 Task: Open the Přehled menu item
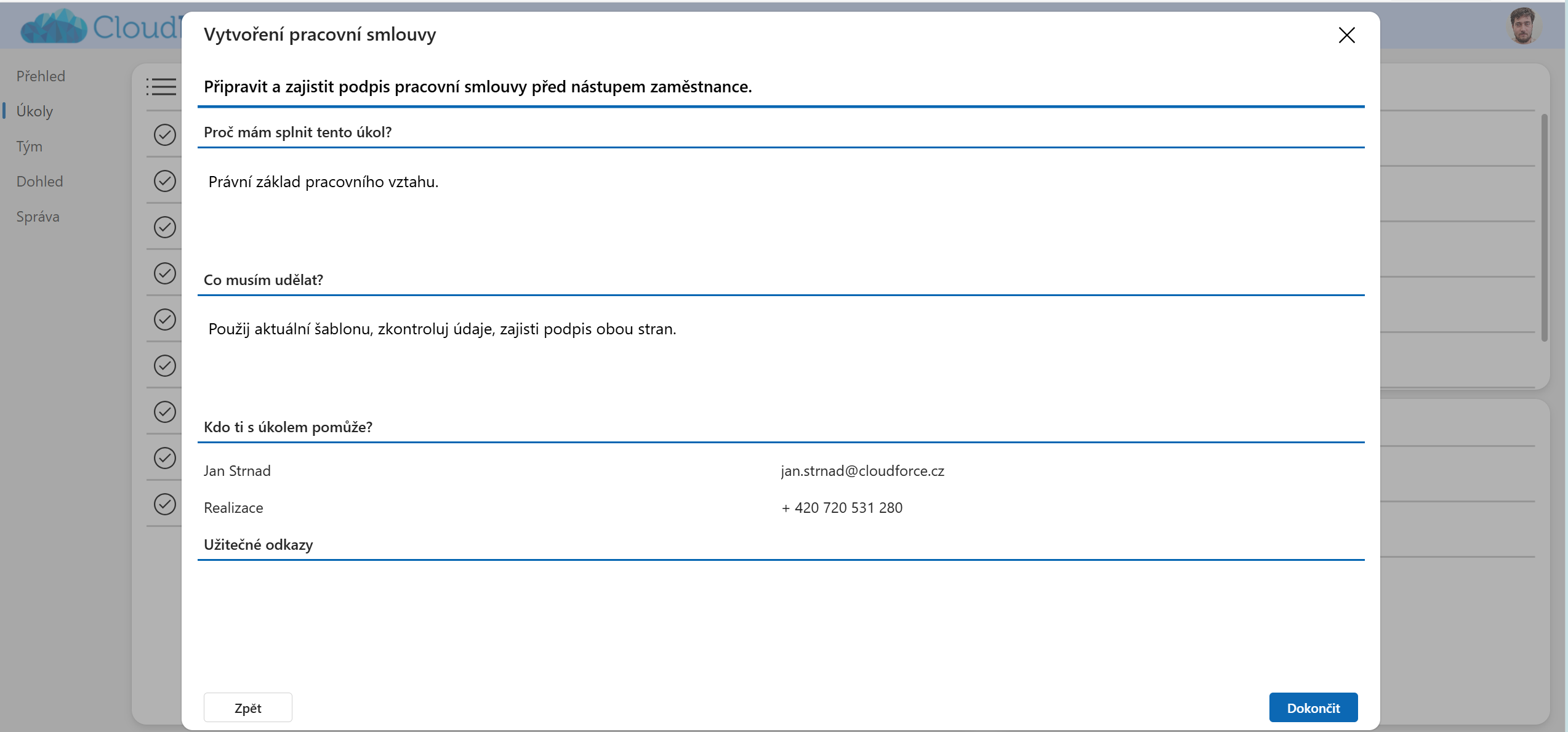pos(41,76)
